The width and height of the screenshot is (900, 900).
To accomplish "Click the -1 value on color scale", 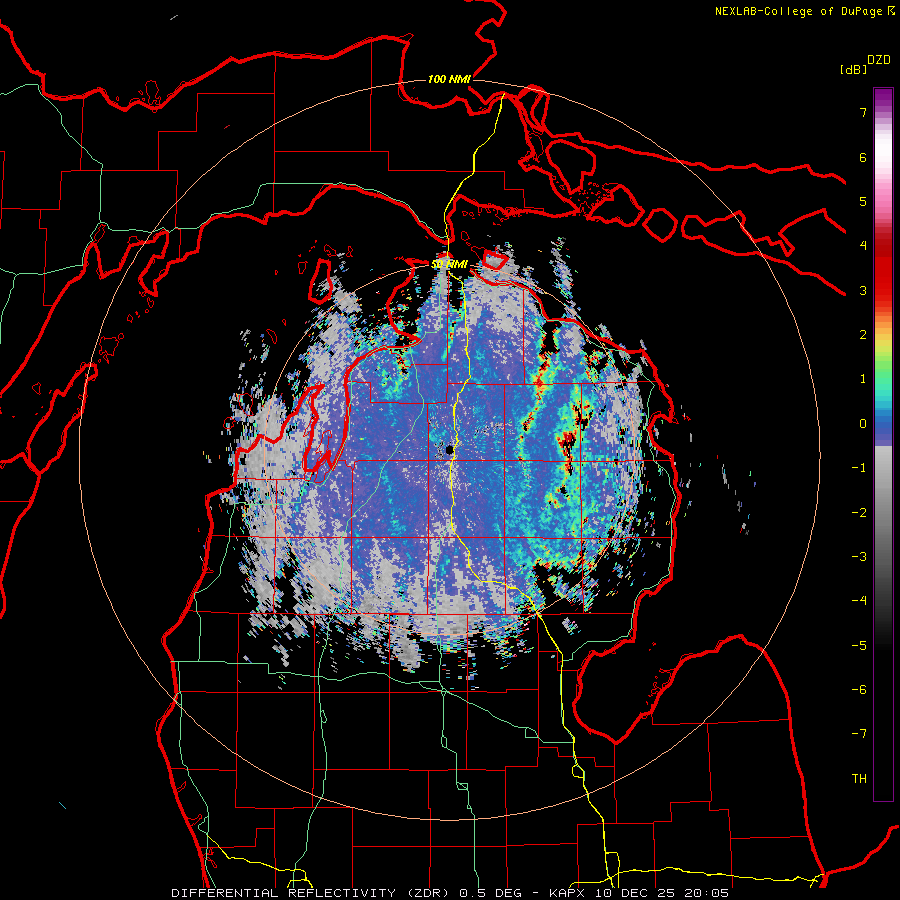I will pyautogui.click(x=859, y=468).
